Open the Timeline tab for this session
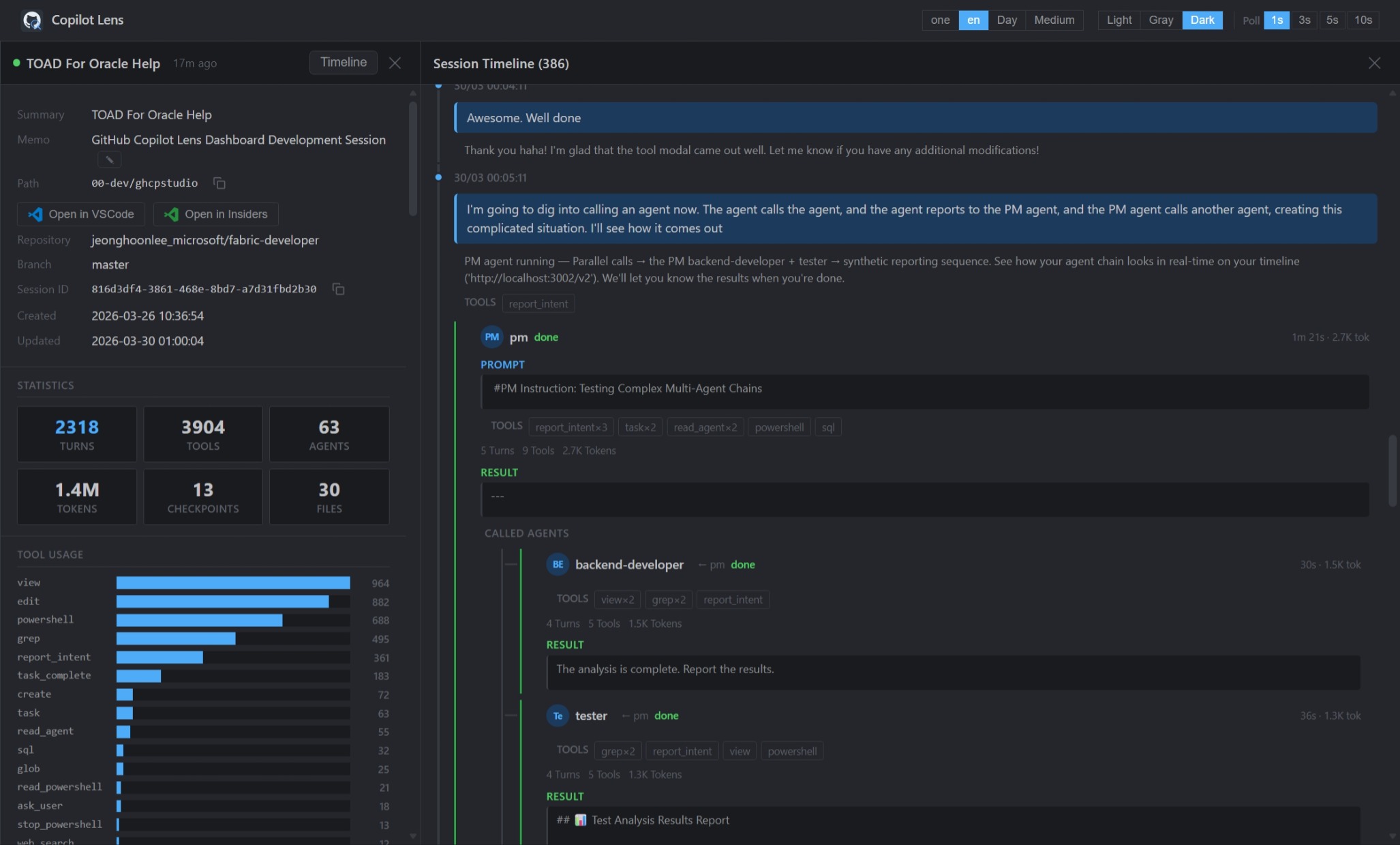The height and width of the screenshot is (845, 1400). (344, 62)
